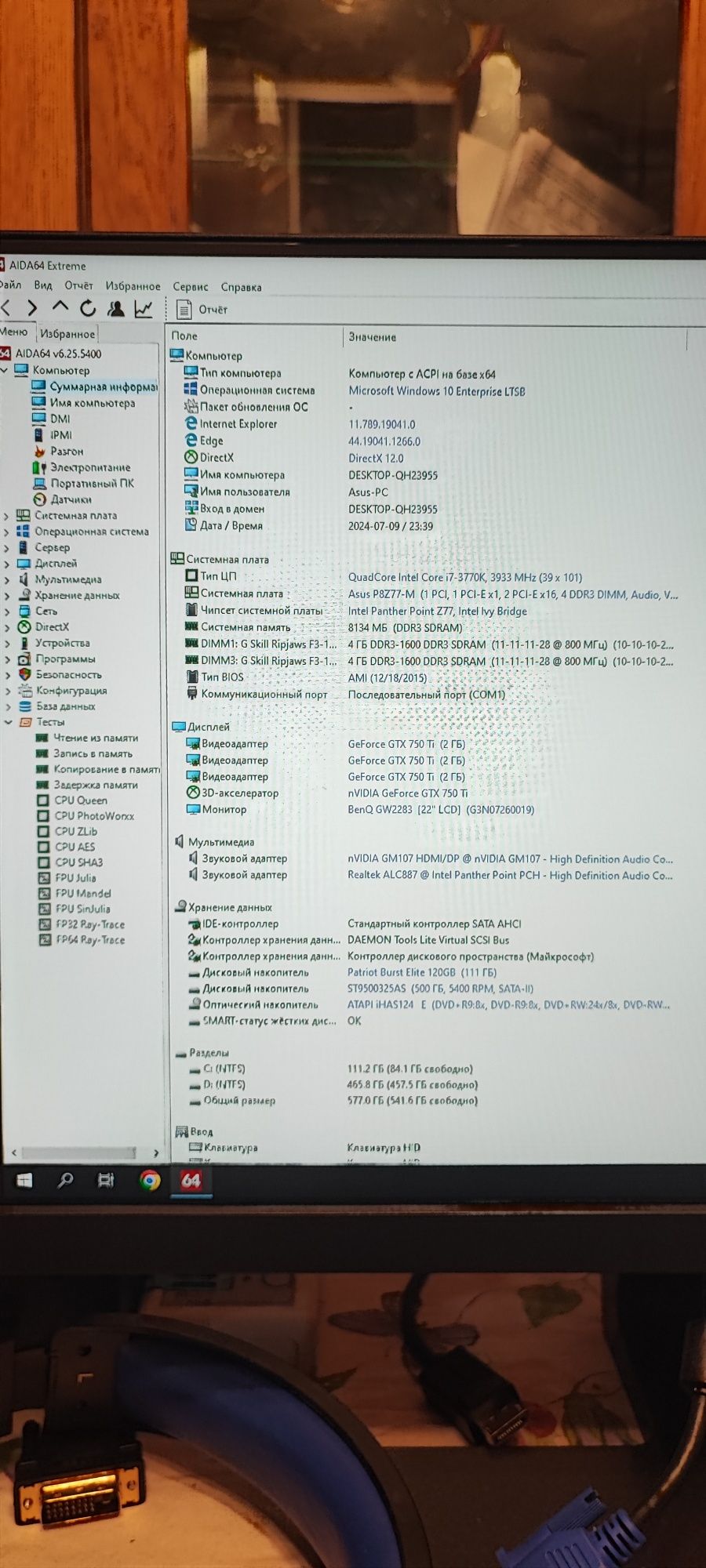The image size is (706, 1568).
Task: Expand the Хранение данных tree node
Action: [x=6, y=595]
